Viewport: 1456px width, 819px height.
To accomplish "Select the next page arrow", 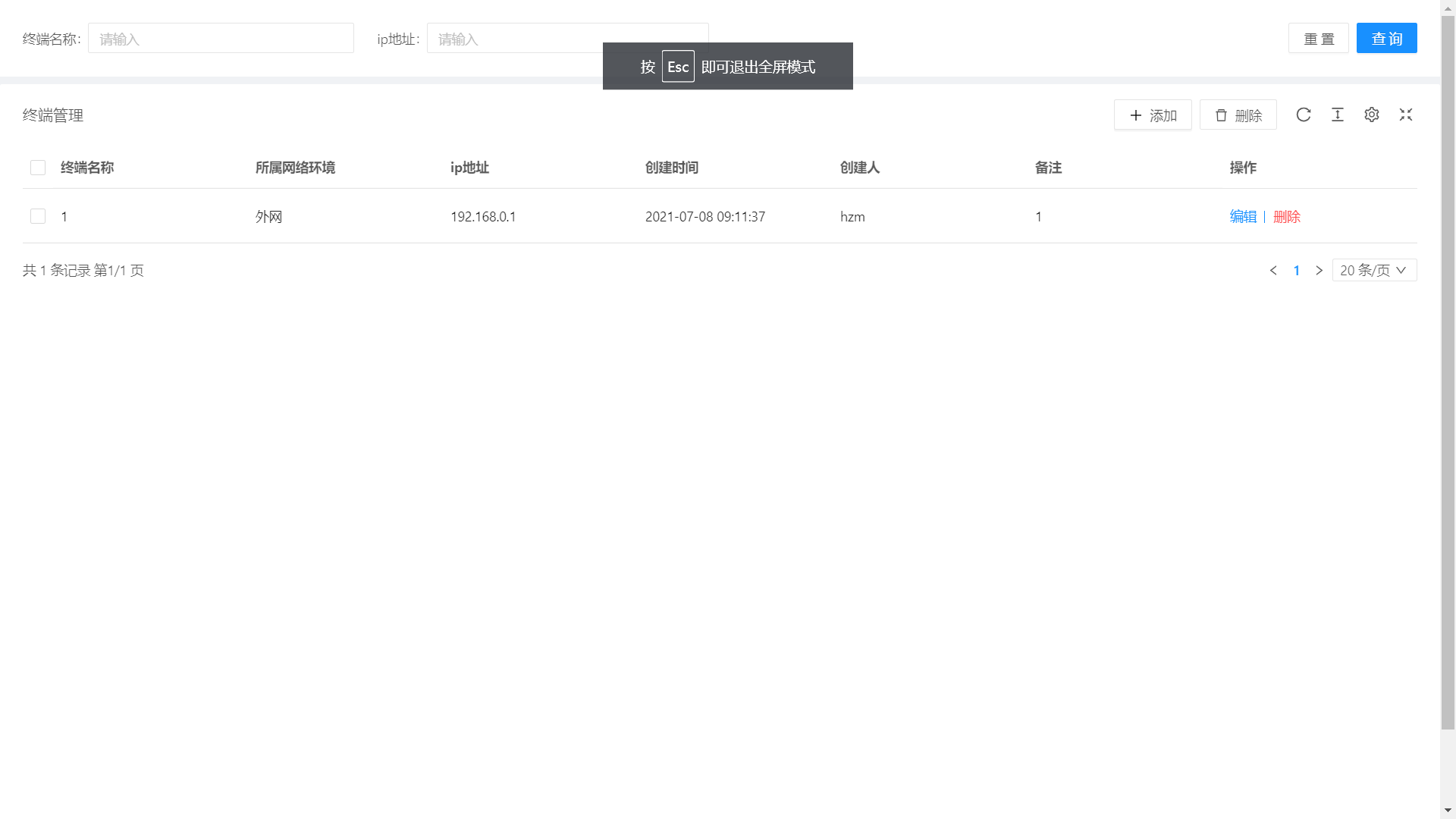I will click(x=1319, y=270).
